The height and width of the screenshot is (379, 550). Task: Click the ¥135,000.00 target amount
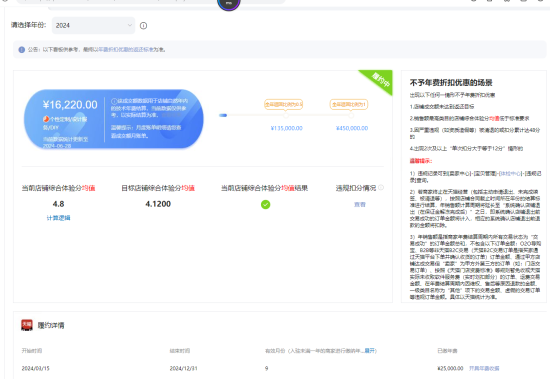click(287, 128)
